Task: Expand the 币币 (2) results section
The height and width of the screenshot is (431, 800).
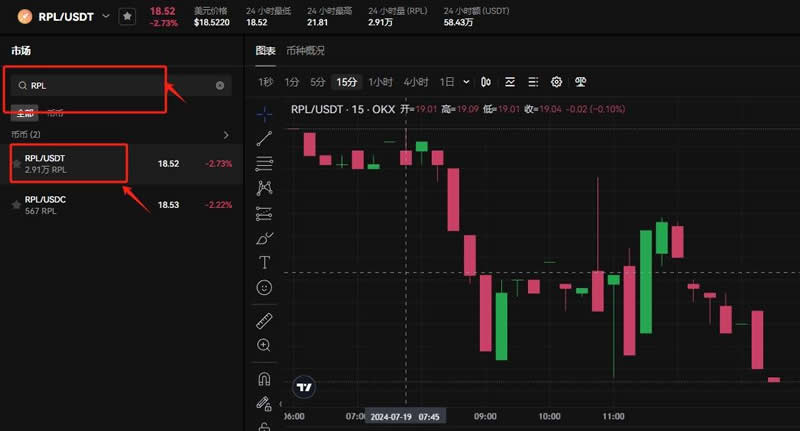Action: 226,135
